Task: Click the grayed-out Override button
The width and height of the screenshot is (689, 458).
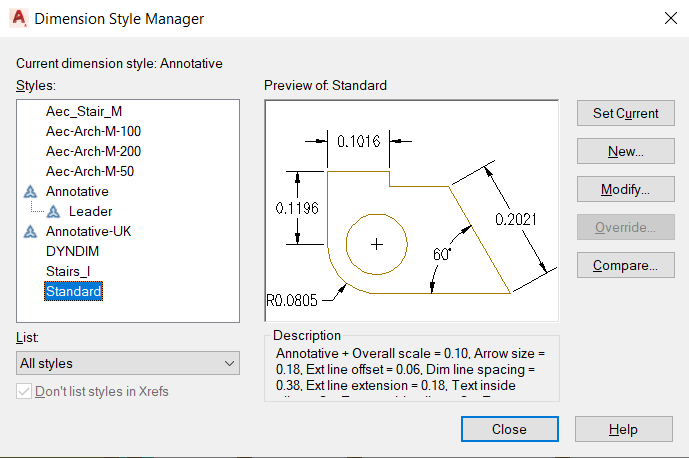Action: point(625,227)
